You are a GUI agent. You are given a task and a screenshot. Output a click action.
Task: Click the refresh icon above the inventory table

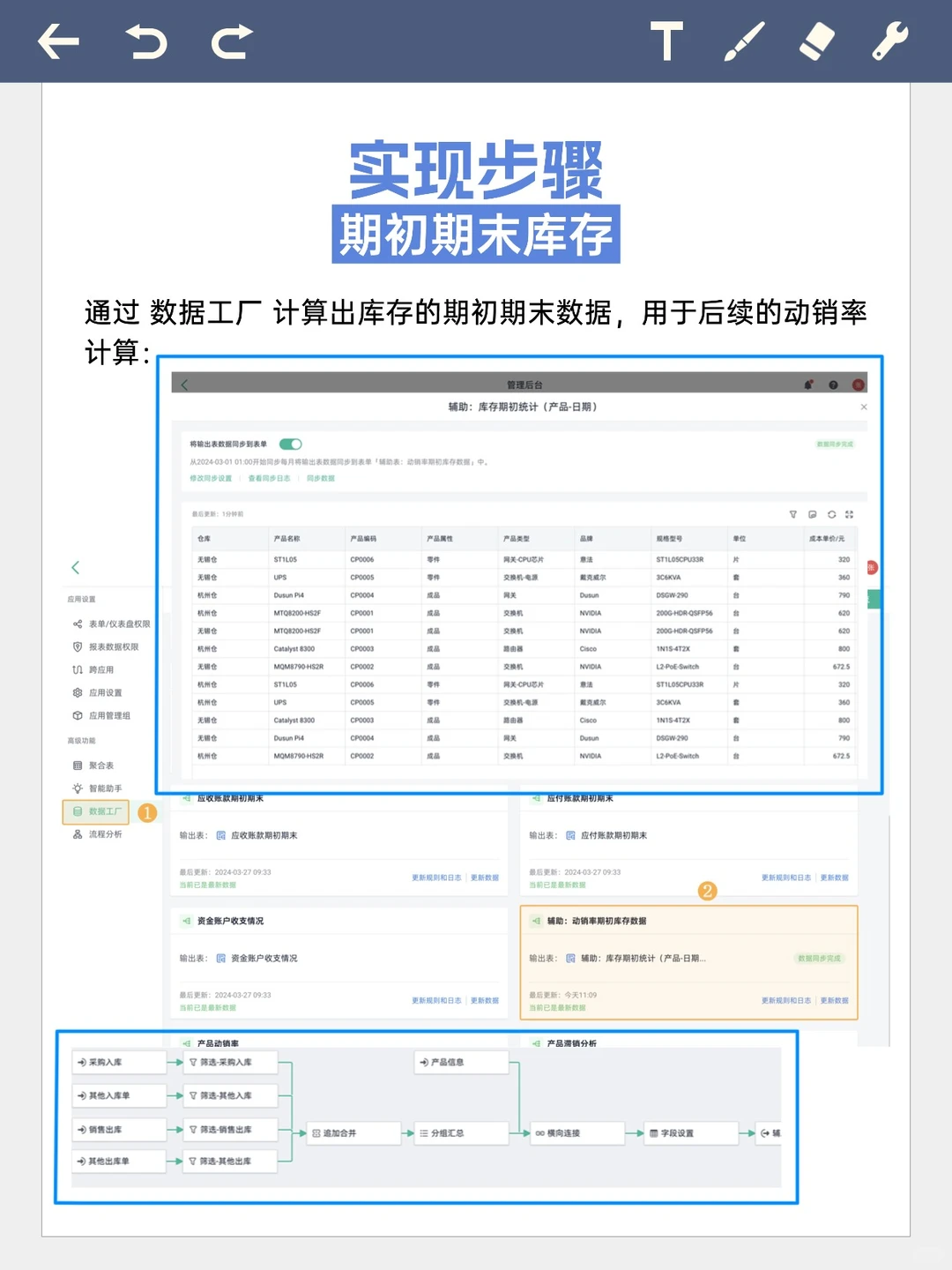[x=830, y=512]
